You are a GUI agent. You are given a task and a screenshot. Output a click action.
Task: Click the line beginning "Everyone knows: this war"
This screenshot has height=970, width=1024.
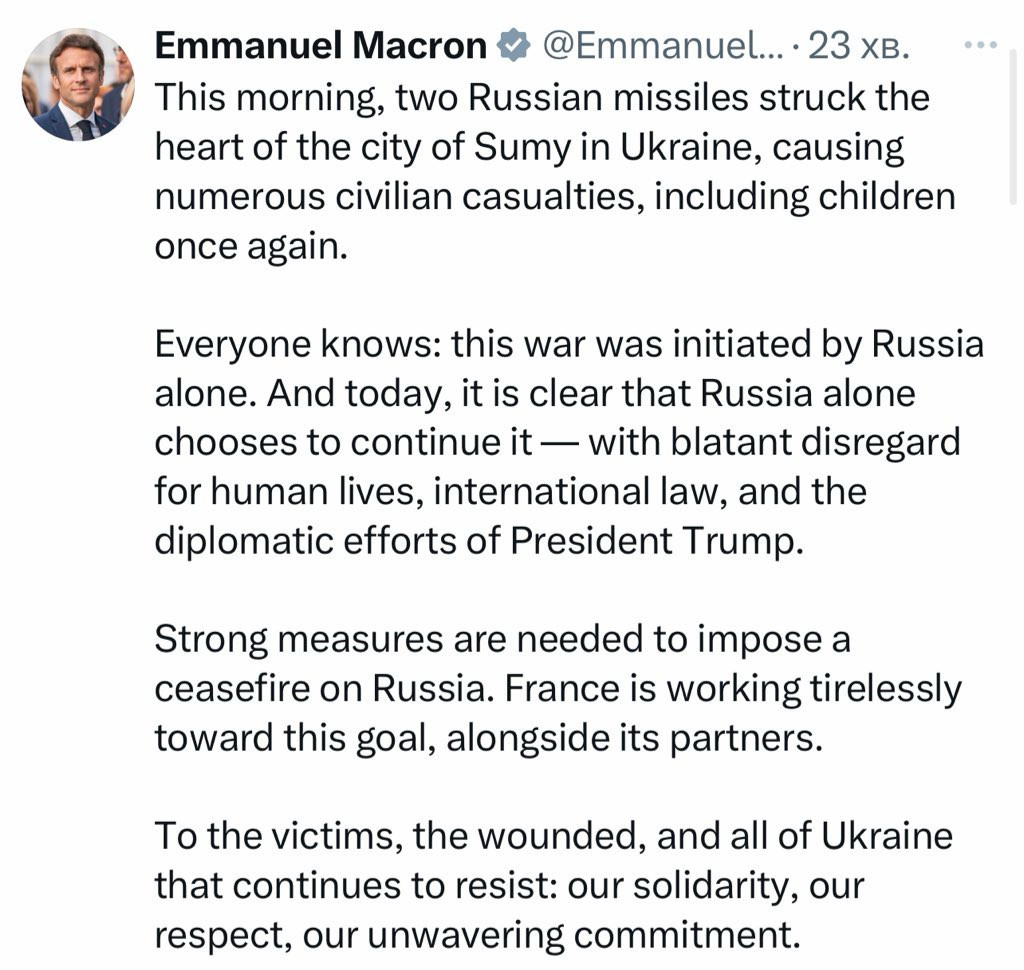pyautogui.click(x=569, y=344)
